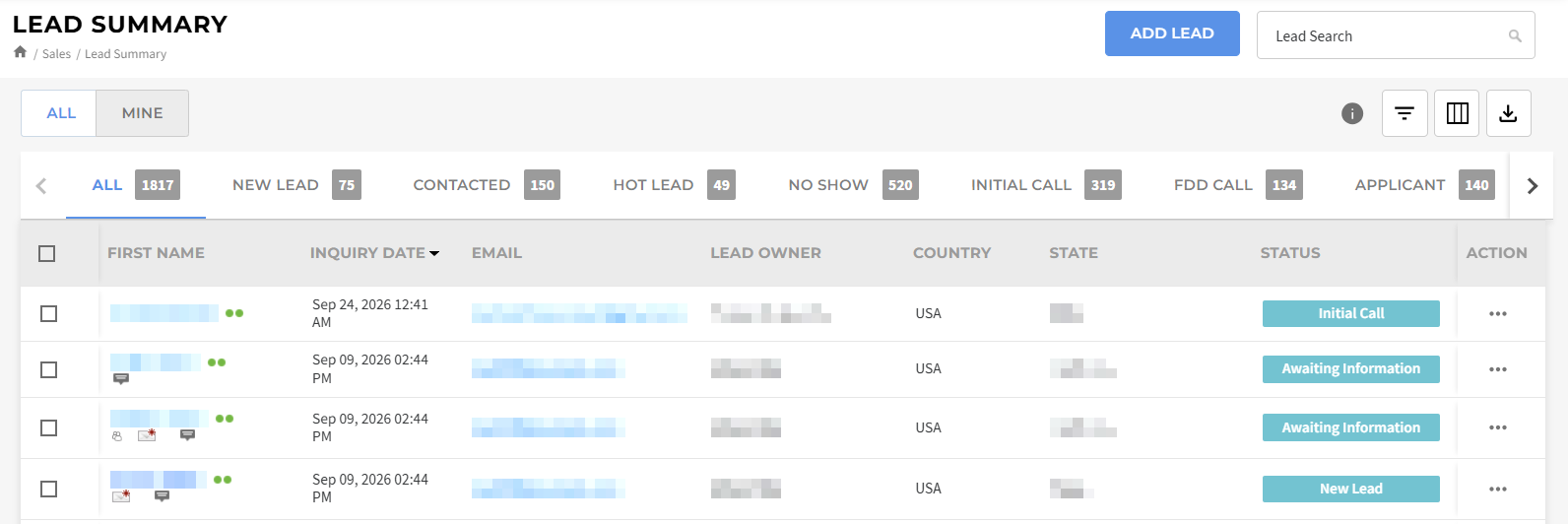The image size is (1568, 524).
Task: Click Awaiting Information badge in group-icon row
Action: [1351, 428]
